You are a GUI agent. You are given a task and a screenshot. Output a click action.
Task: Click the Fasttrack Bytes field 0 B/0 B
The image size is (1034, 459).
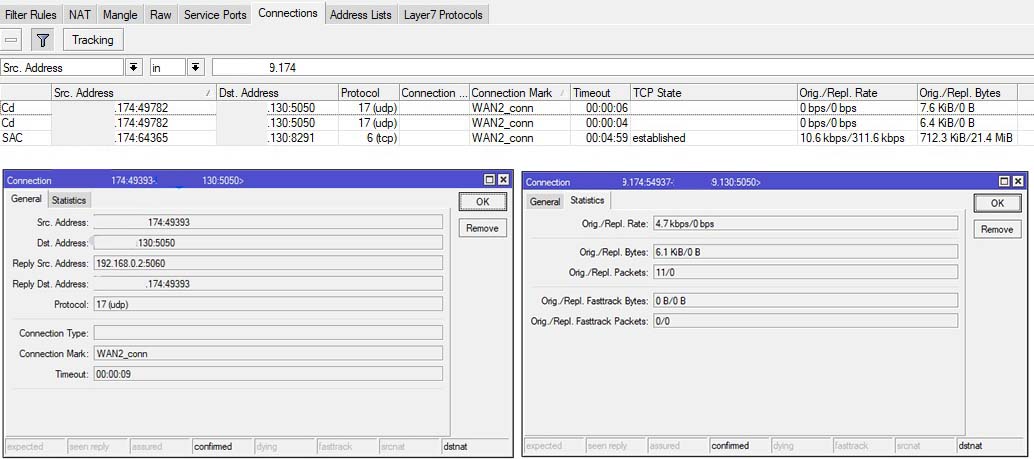[805, 301]
